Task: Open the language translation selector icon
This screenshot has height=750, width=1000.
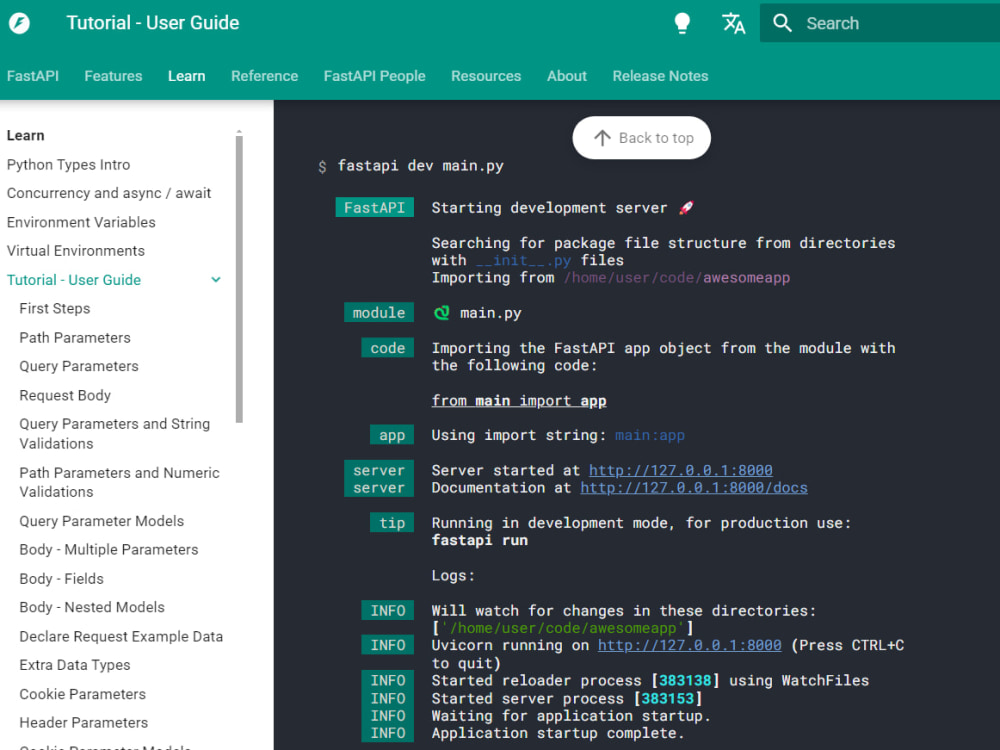Action: pyautogui.click(x=733, y=24)
